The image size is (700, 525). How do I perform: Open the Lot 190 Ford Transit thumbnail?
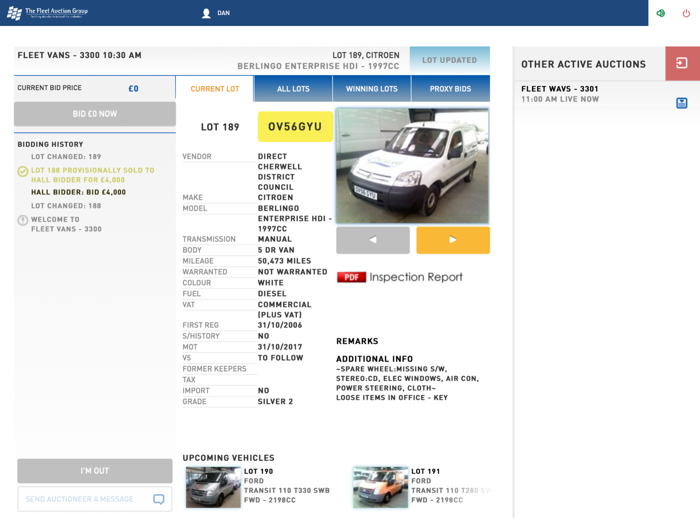(x=213, y=487)
